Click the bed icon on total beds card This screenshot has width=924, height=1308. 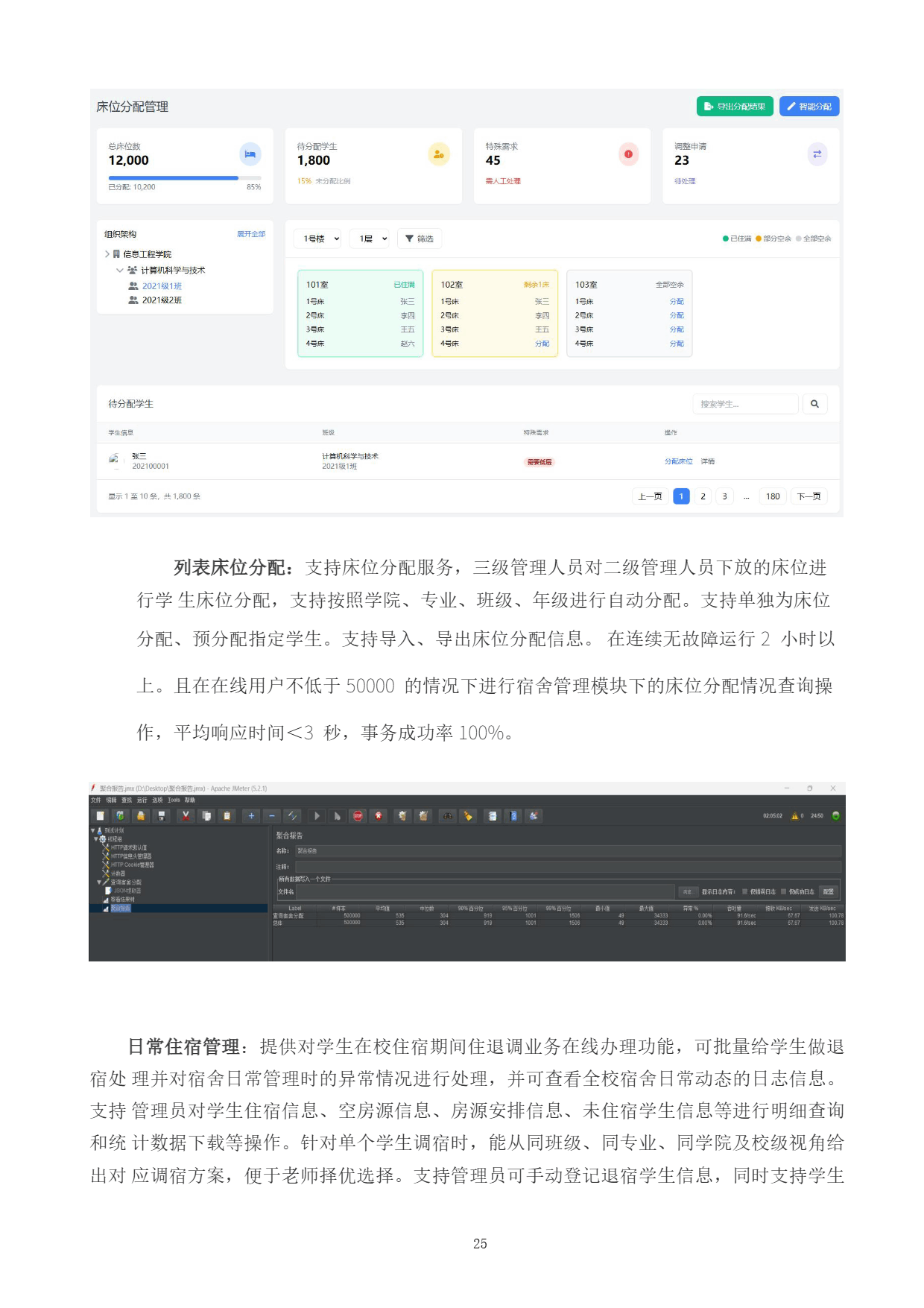coord(250,154)
